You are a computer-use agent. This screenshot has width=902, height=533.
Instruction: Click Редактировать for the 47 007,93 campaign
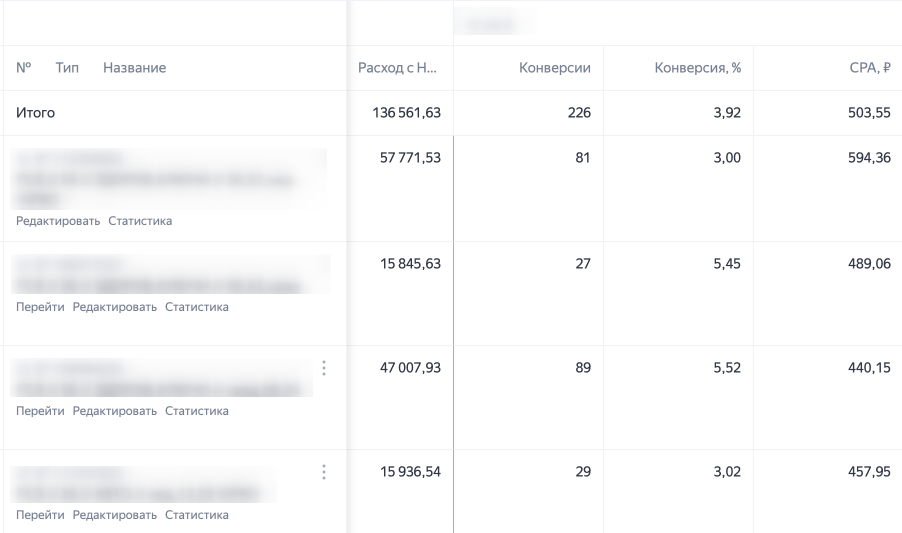[x=115, y=411]
